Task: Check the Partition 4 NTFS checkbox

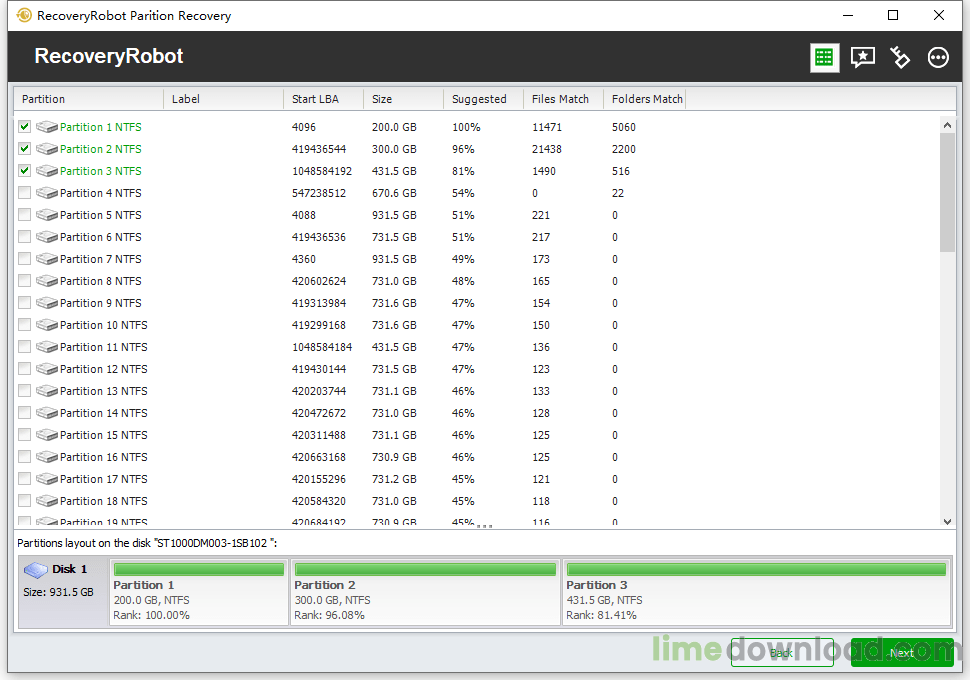Action: coord(24,192)
